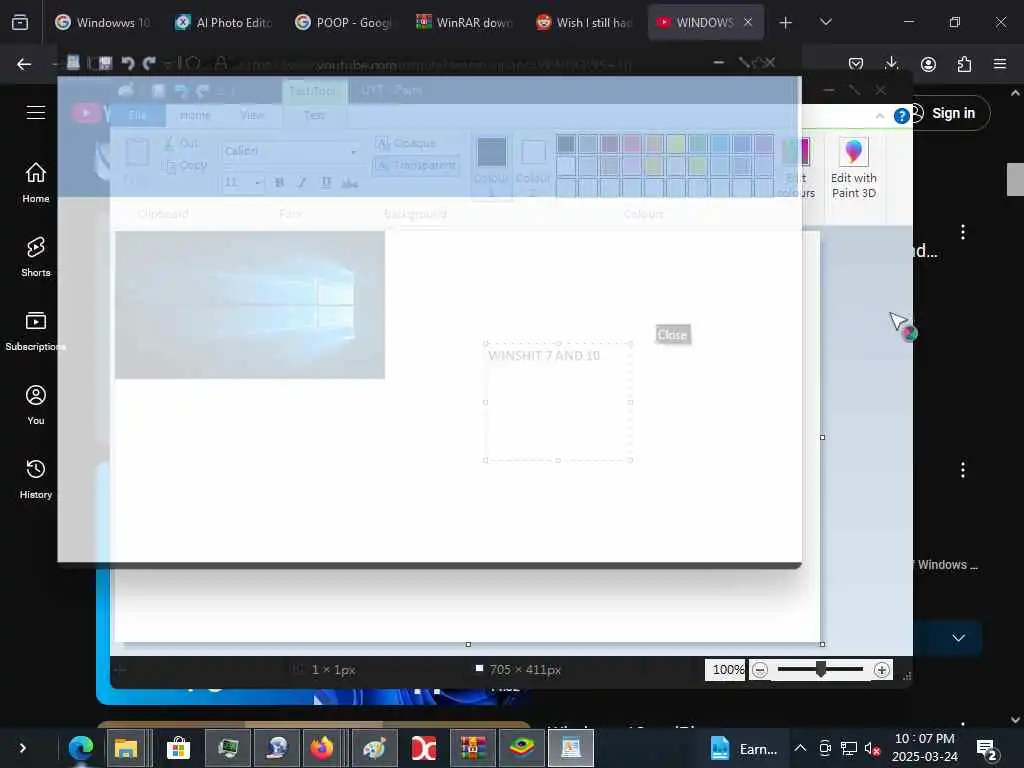Open Firefox from the taskbar
This screenshot has width=1024, height=768.
(322, 748)
